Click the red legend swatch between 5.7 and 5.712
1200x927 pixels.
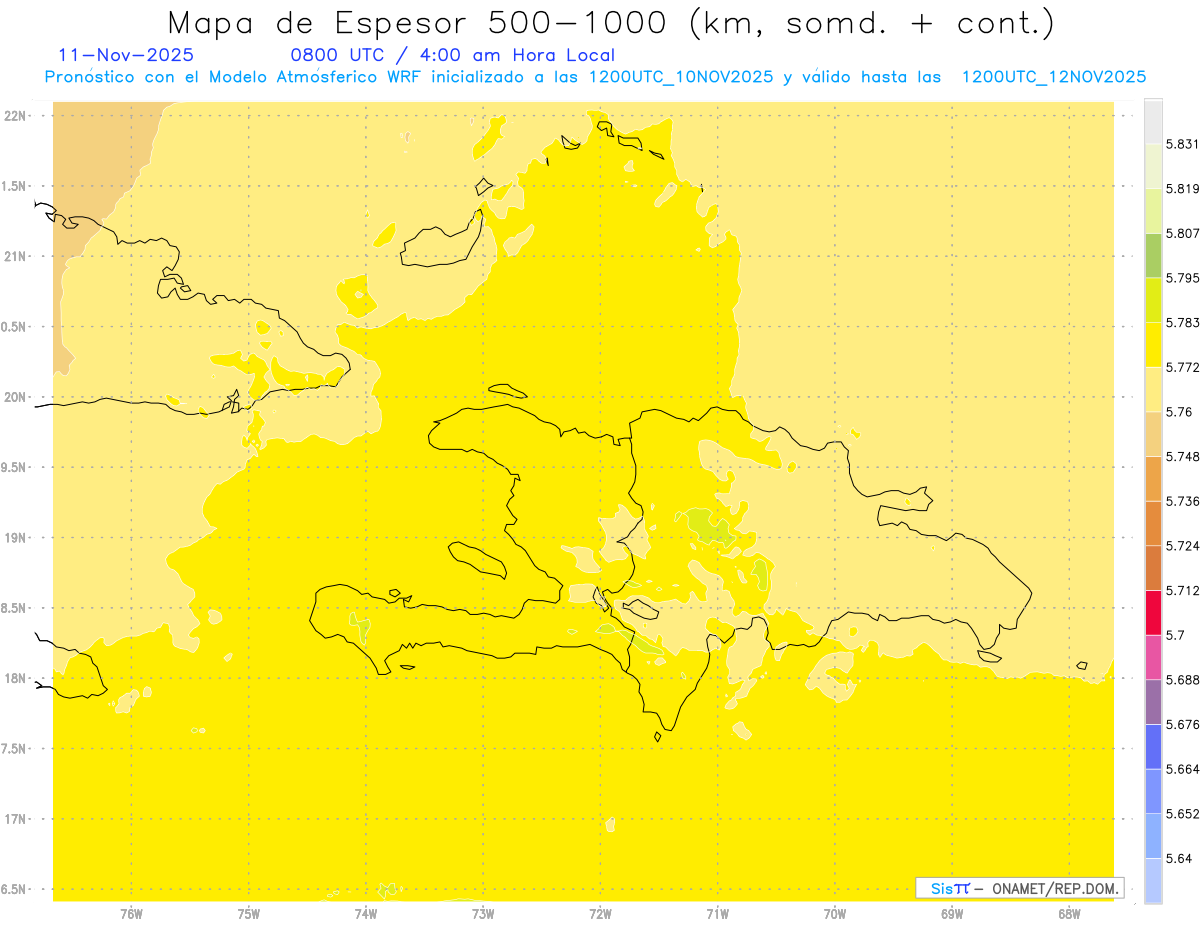(1153, 612)
